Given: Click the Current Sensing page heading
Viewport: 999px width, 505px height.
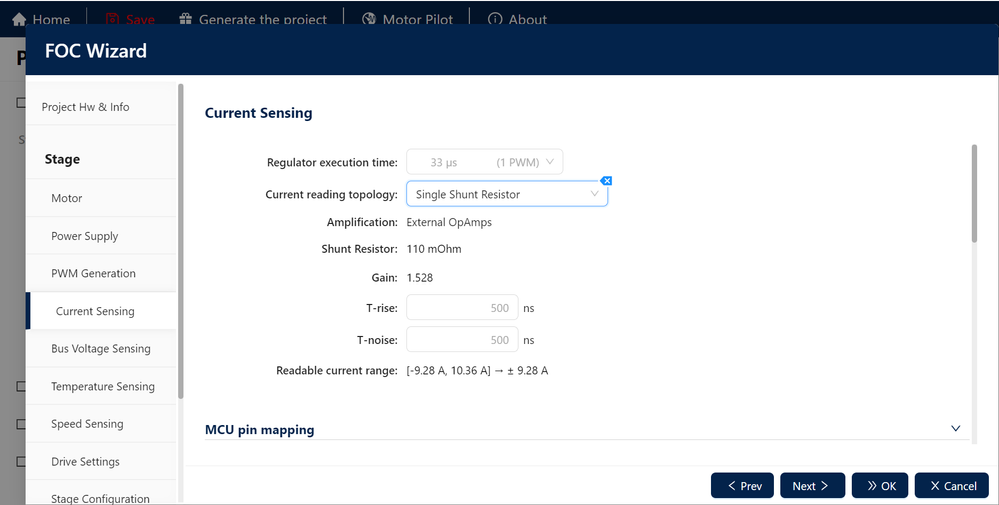Looking at the screenshot, I should pos(259,113).
